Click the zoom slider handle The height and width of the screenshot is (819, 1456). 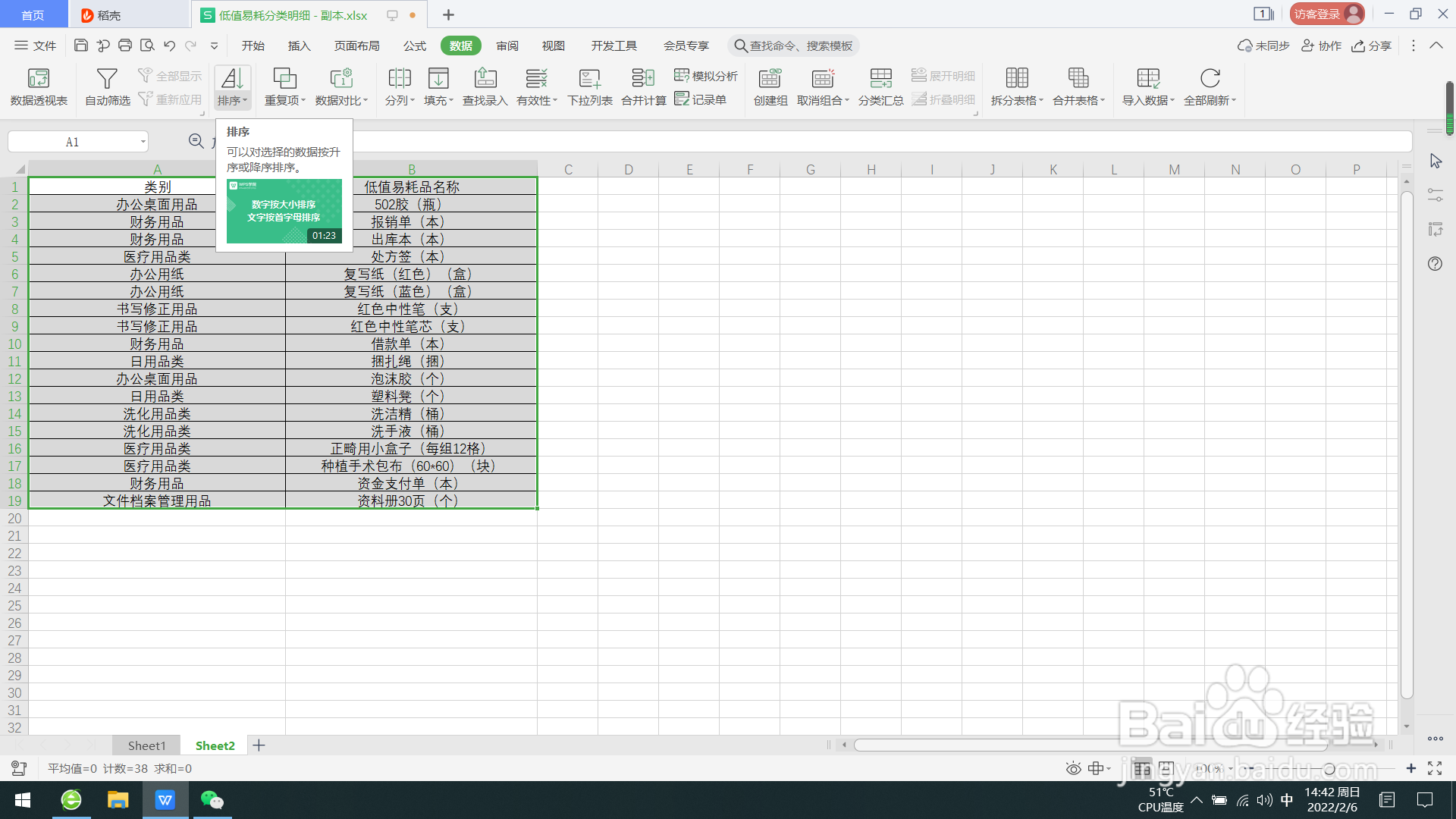pyautogui.click(x=1329, y=768)
